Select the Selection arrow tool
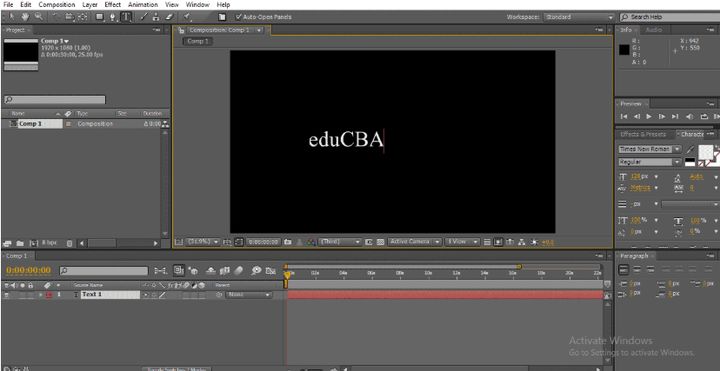The width and height of the screenshot is (720, 371). 12,17
